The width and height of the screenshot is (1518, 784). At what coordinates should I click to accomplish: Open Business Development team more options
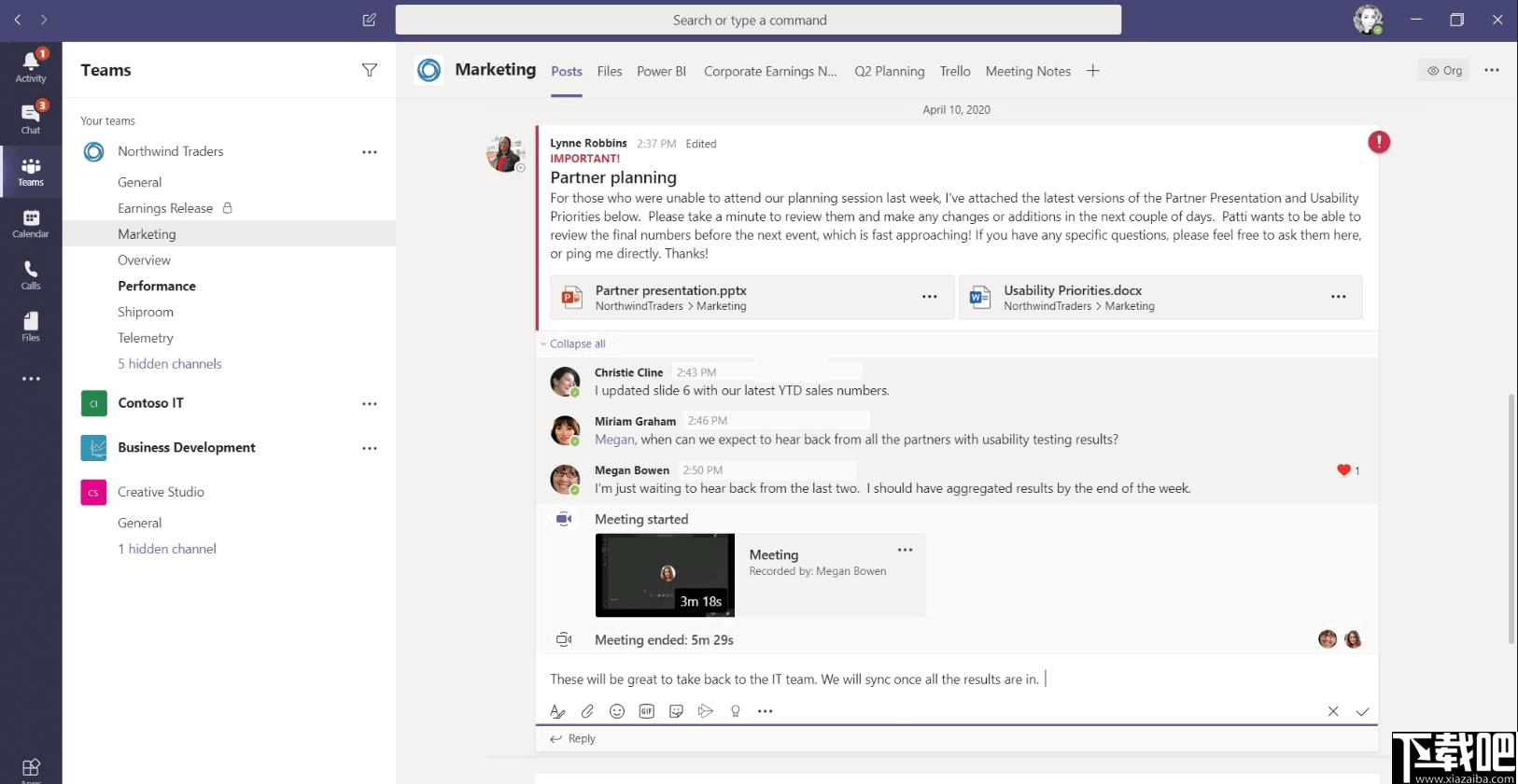(370, 449)
